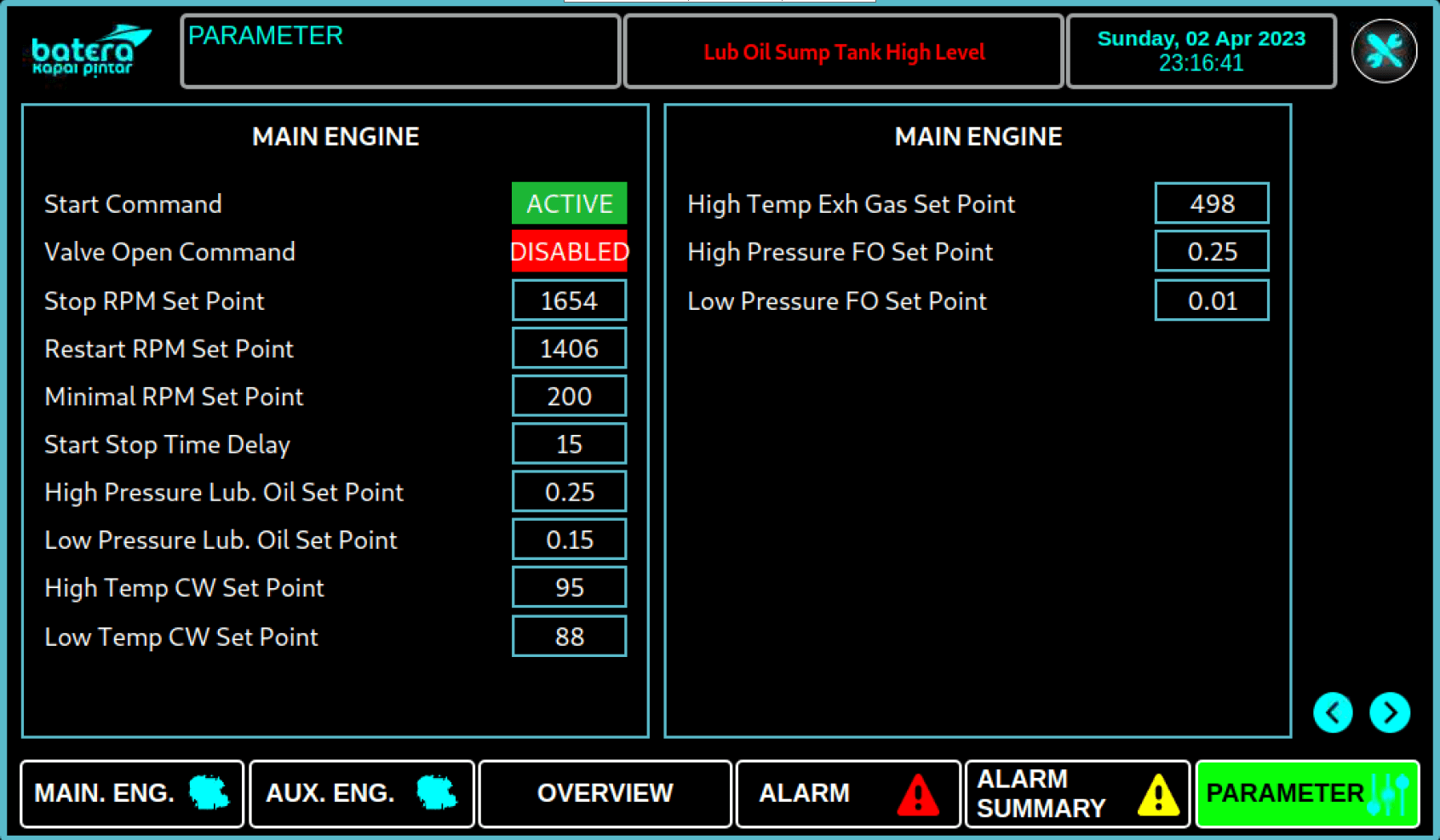Click the next page arrow icon
The image size is (1440, 840).
click(1390, 712)
